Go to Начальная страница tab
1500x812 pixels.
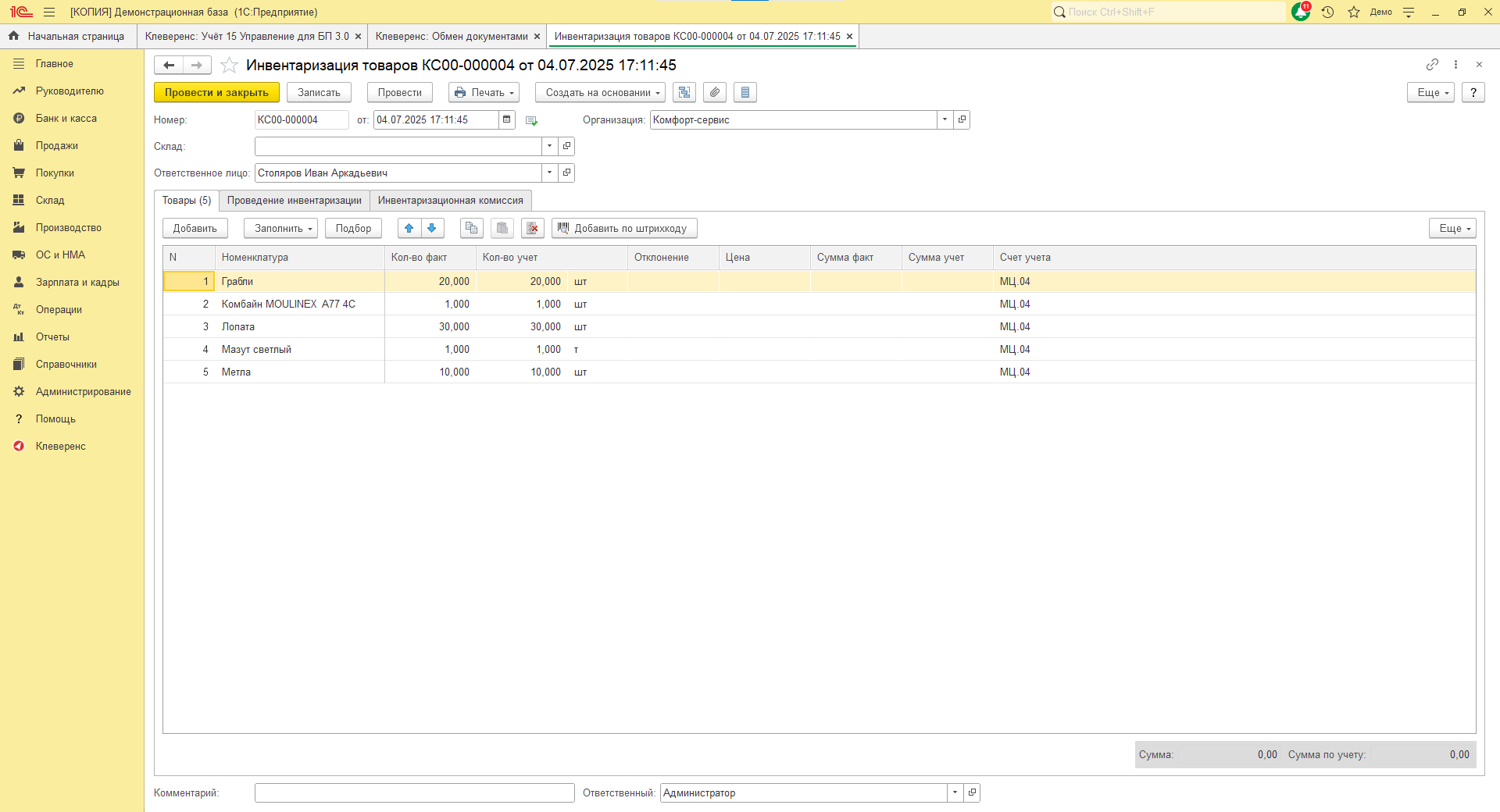68,36
